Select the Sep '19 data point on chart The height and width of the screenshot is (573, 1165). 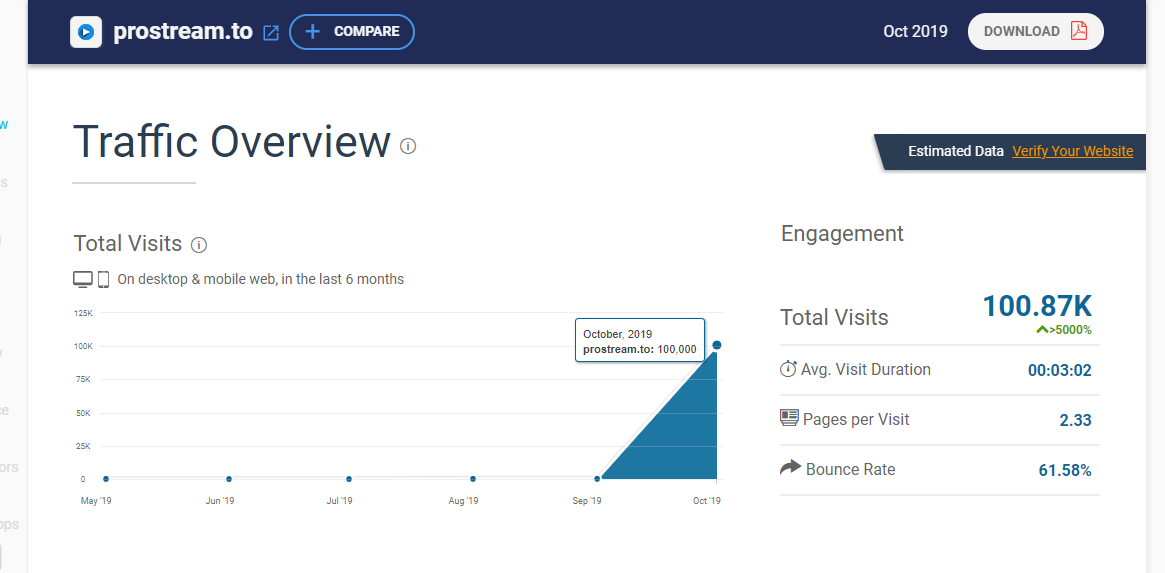(597, 479)
